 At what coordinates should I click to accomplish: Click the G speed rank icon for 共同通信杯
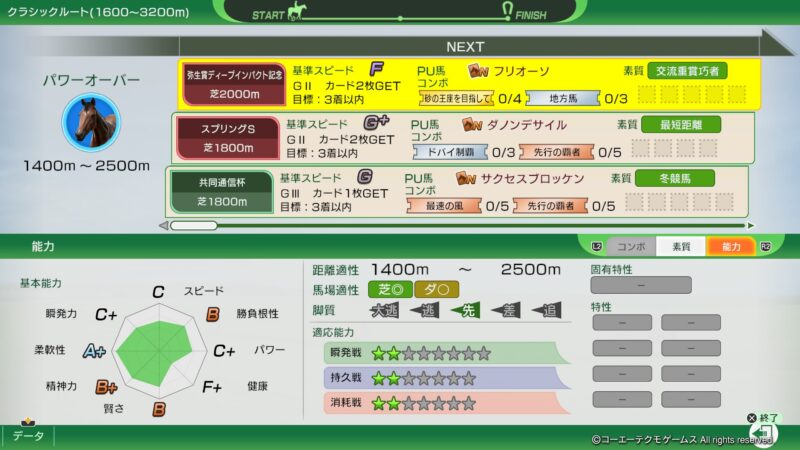pyautogui.click(x=364, y=177)
